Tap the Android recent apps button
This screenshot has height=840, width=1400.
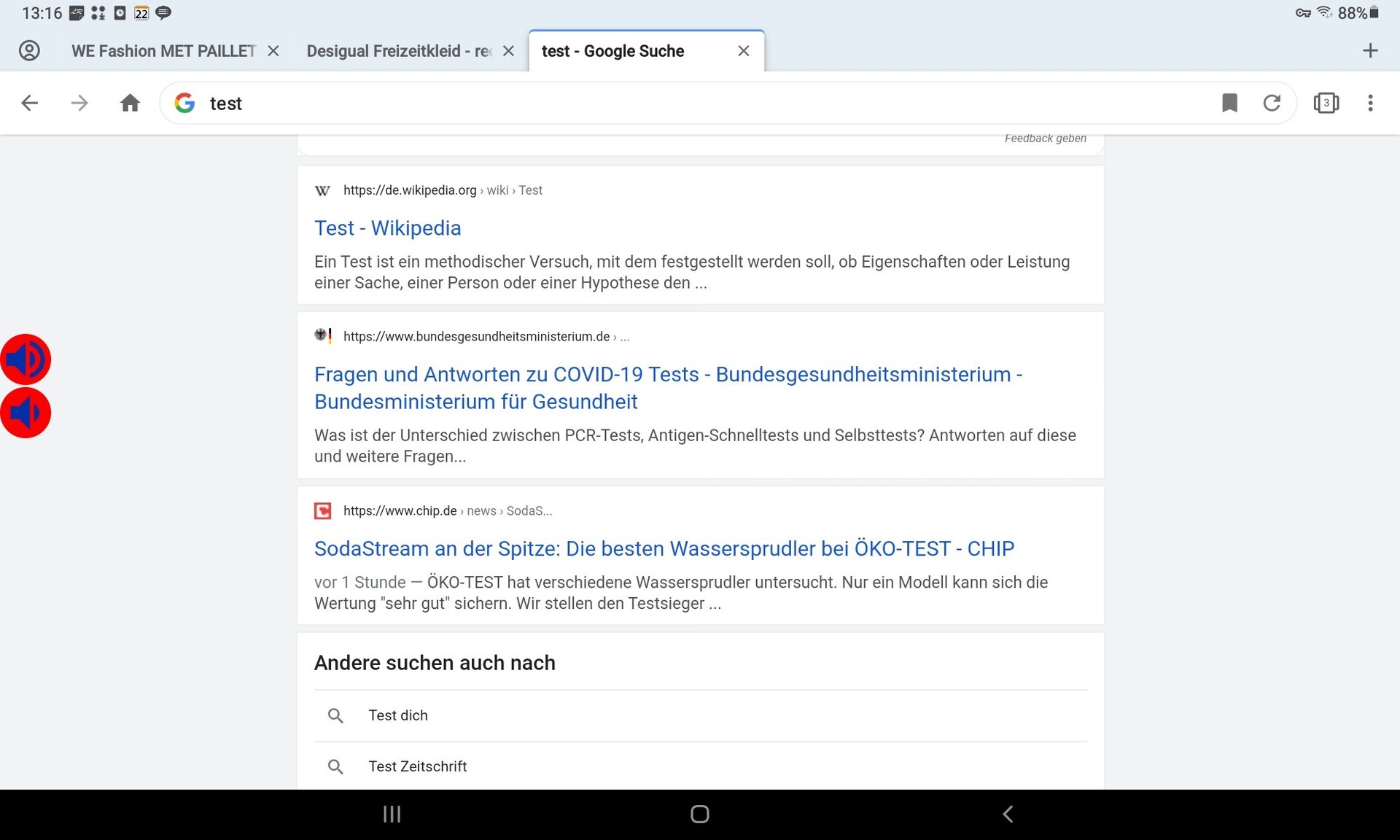coord(392,814)
